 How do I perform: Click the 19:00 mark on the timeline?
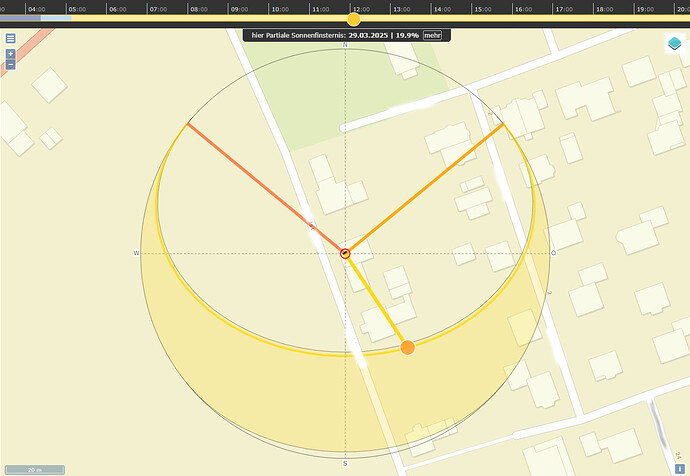pyautogui.click(x=645, y=9)
